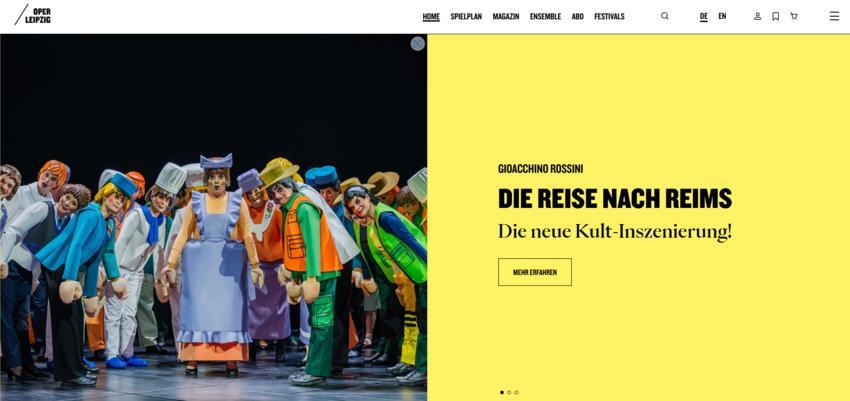Switch language to EN
The image size is (850, 401).
722,16
